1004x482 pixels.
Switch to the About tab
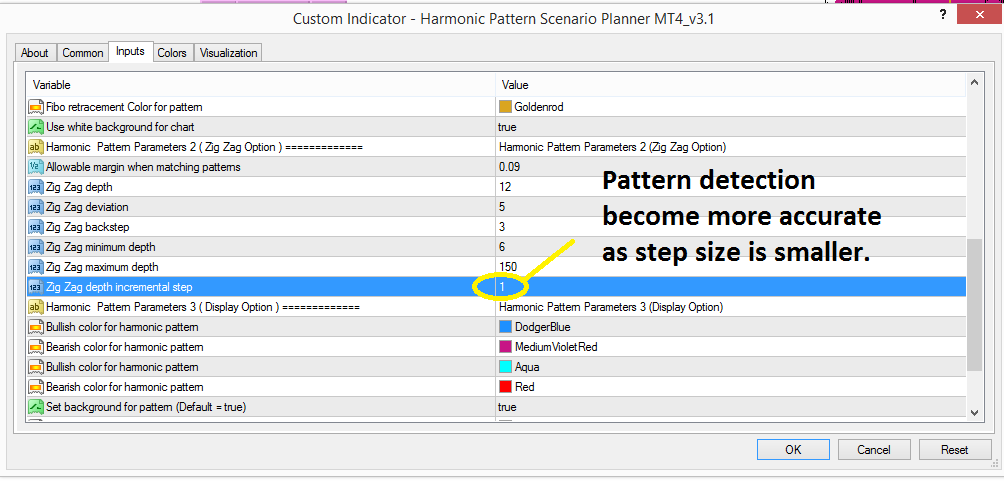35,53
